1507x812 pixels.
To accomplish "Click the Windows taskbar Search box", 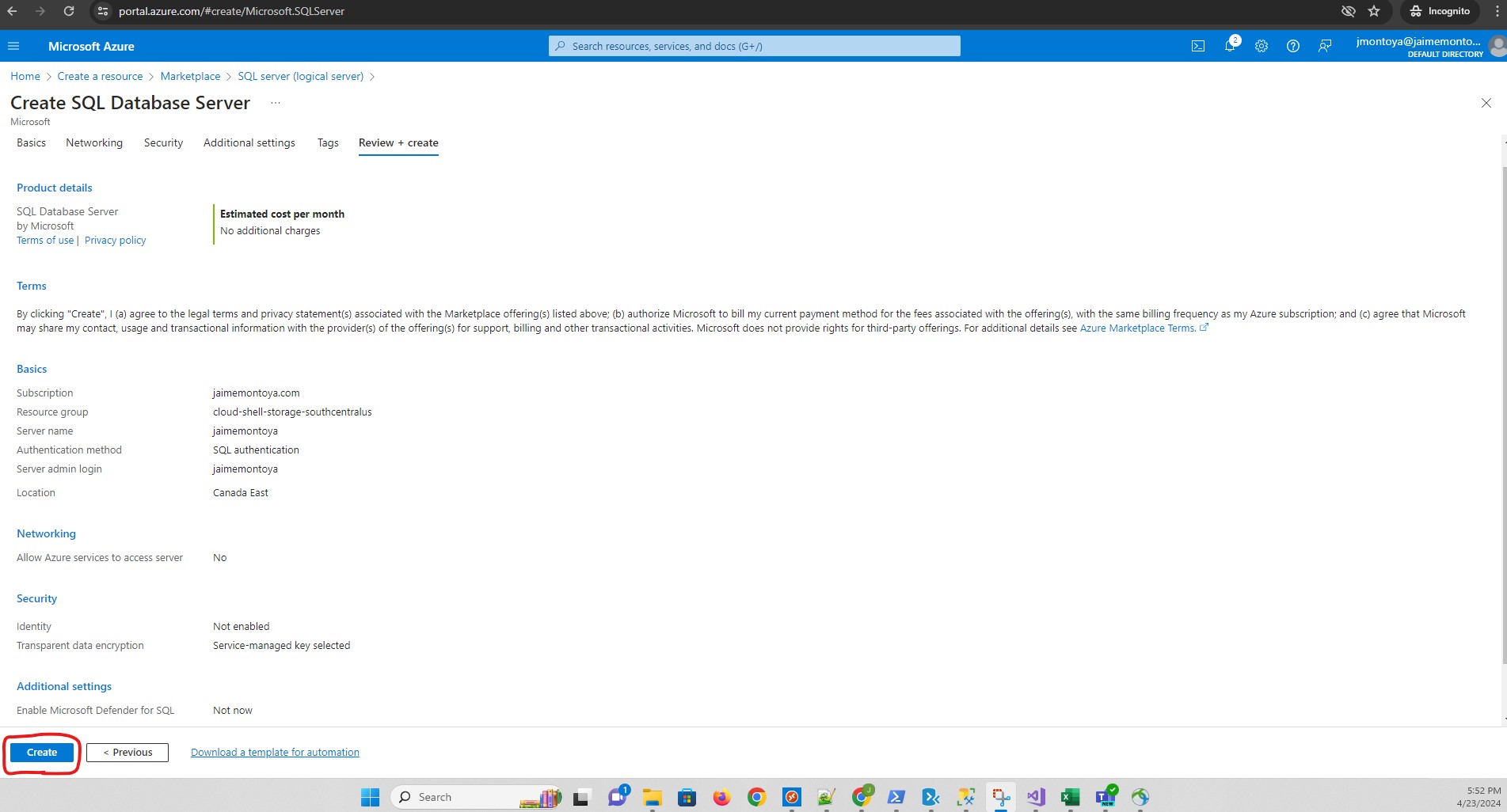I will coord(475,797).
